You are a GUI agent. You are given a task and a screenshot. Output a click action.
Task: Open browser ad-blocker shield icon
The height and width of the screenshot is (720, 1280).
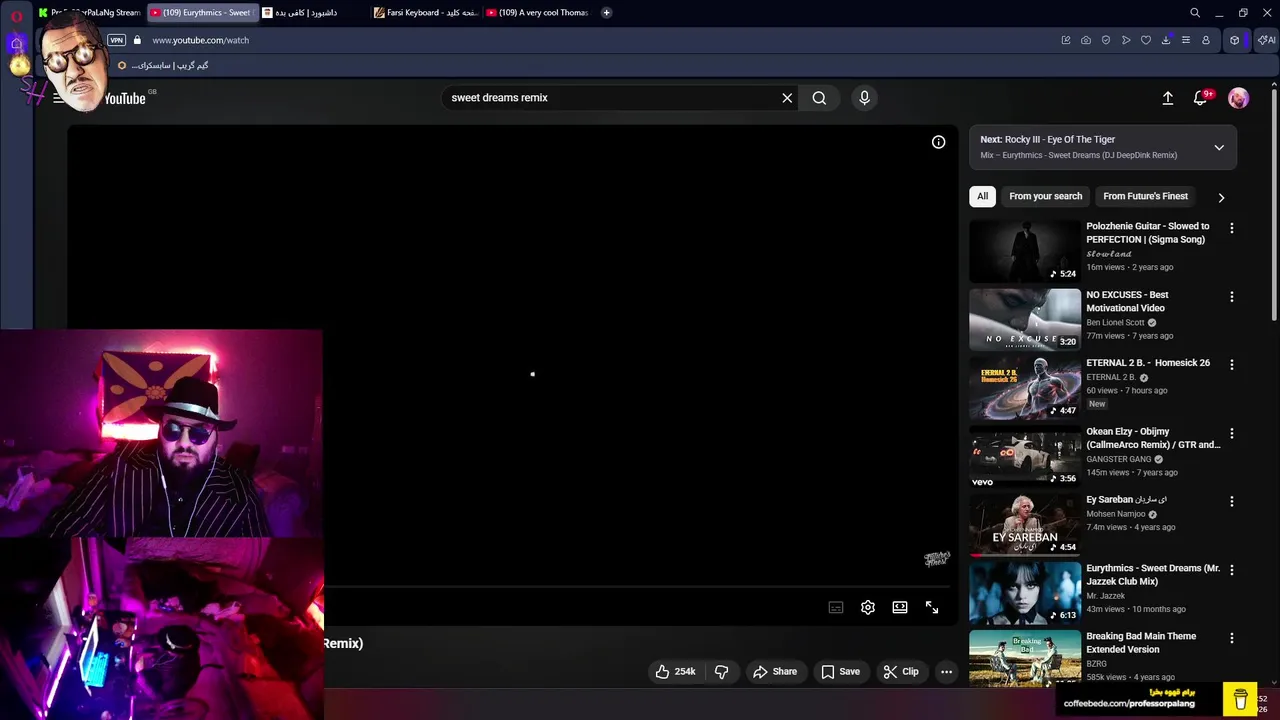click(x=1106, y=40)
